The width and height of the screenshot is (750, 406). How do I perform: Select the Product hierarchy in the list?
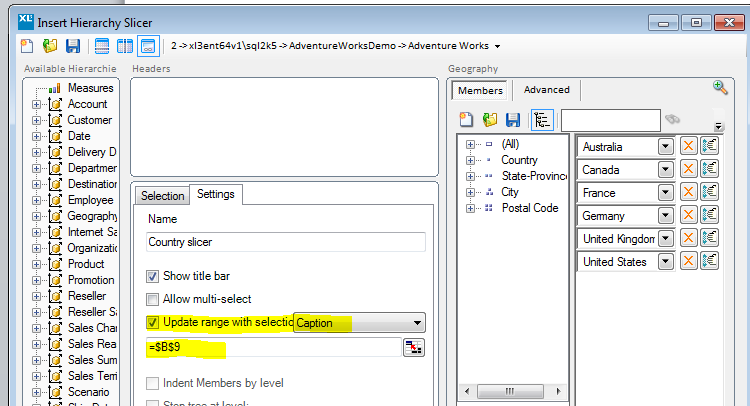click(85, 264)
